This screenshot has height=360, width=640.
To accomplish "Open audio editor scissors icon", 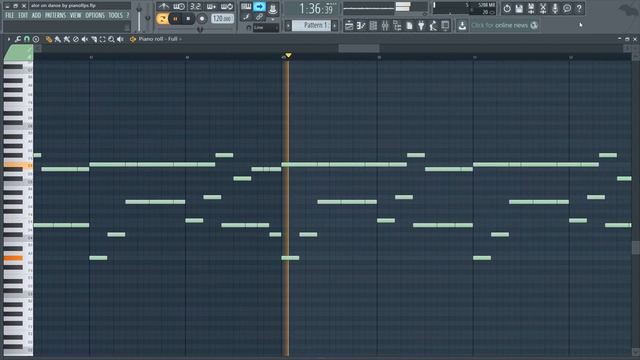I will (x=543, y=8).
